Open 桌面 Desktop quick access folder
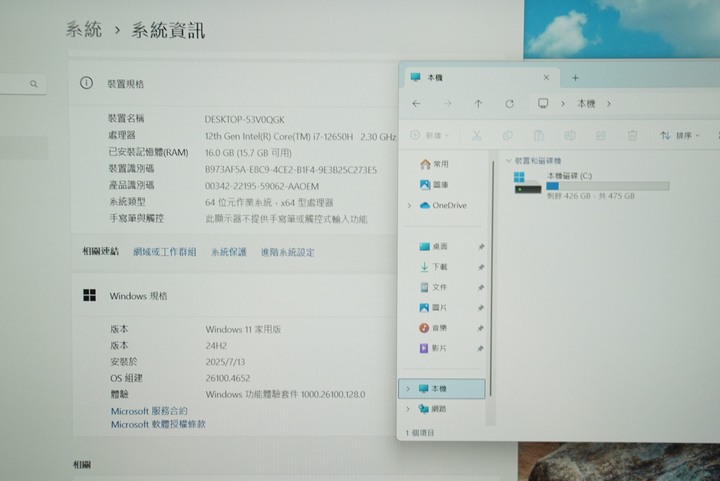The height and width of the screenshot is (481, 720). 433,246
